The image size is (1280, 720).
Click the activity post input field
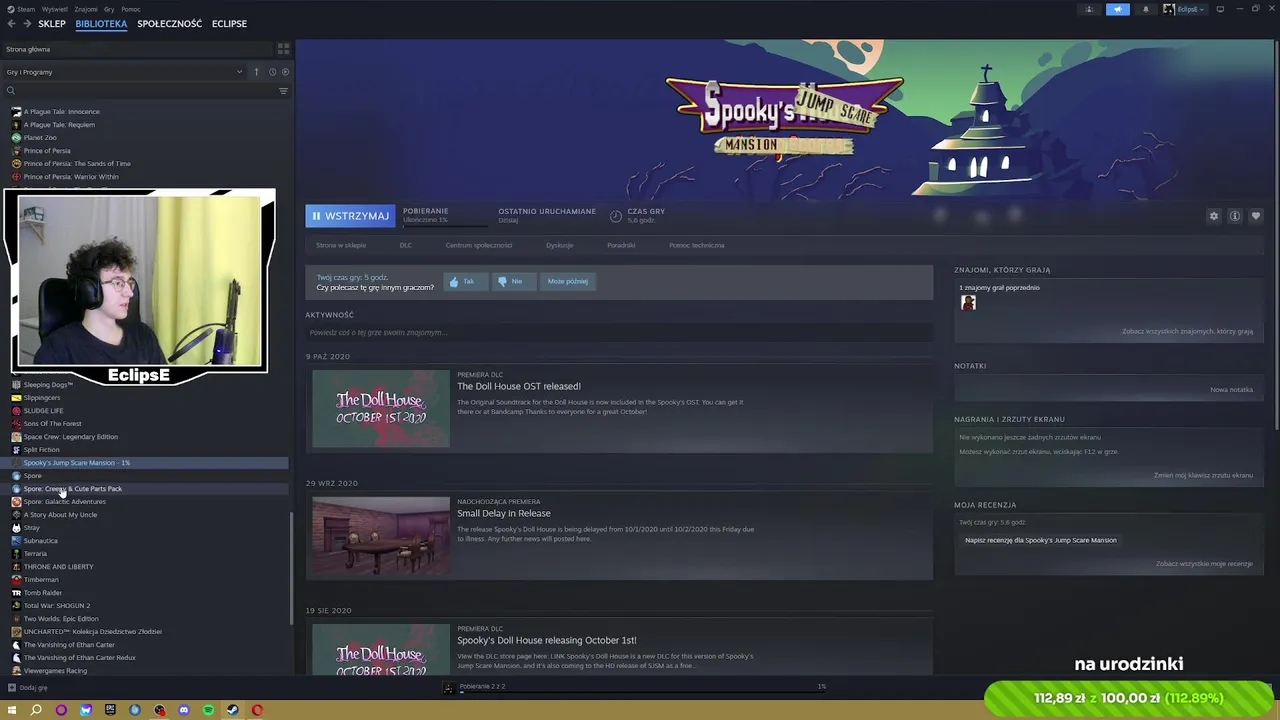tap(619, 332)
